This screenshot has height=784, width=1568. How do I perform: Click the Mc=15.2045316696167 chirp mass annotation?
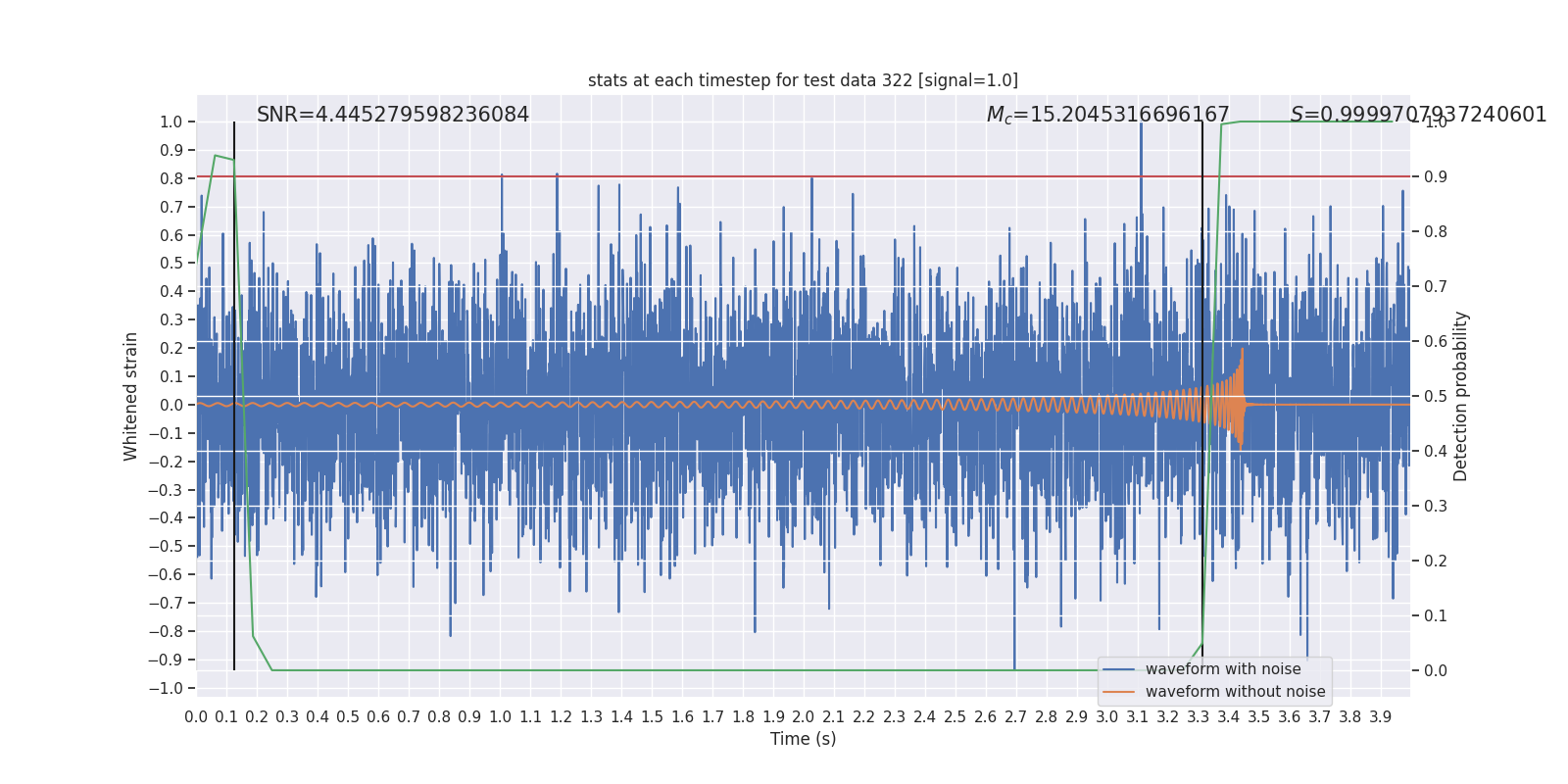1107,115
